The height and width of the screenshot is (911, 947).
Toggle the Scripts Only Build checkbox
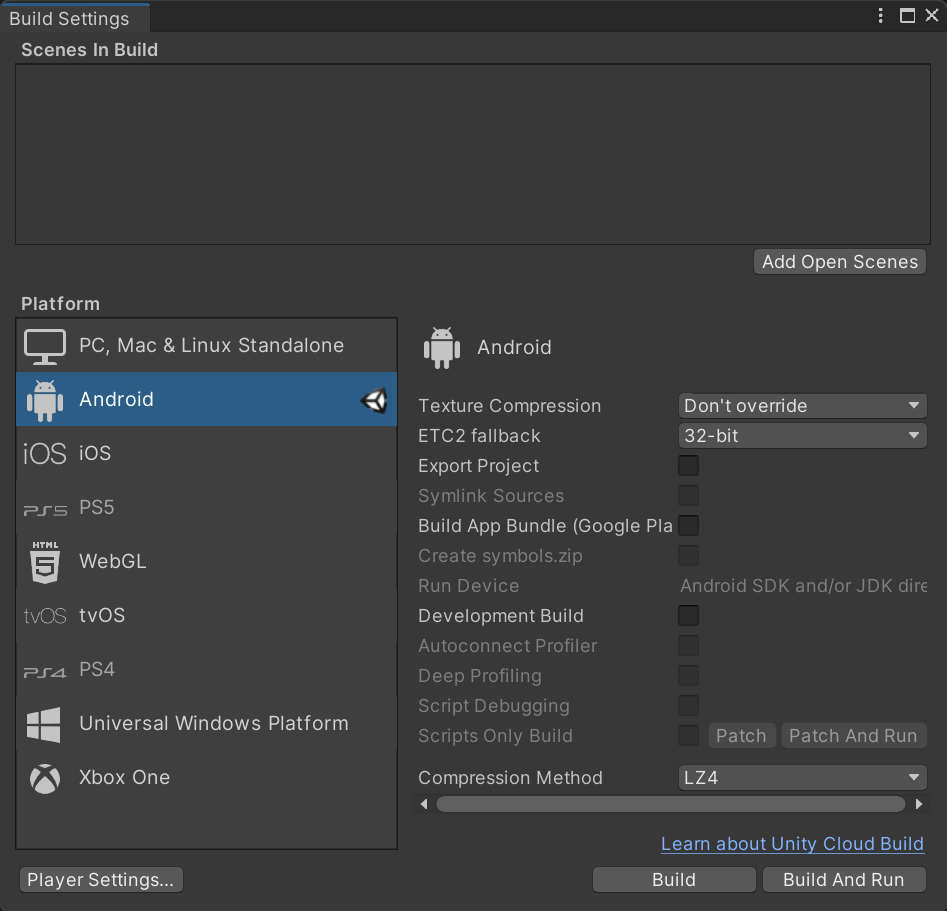click(689, 736)
